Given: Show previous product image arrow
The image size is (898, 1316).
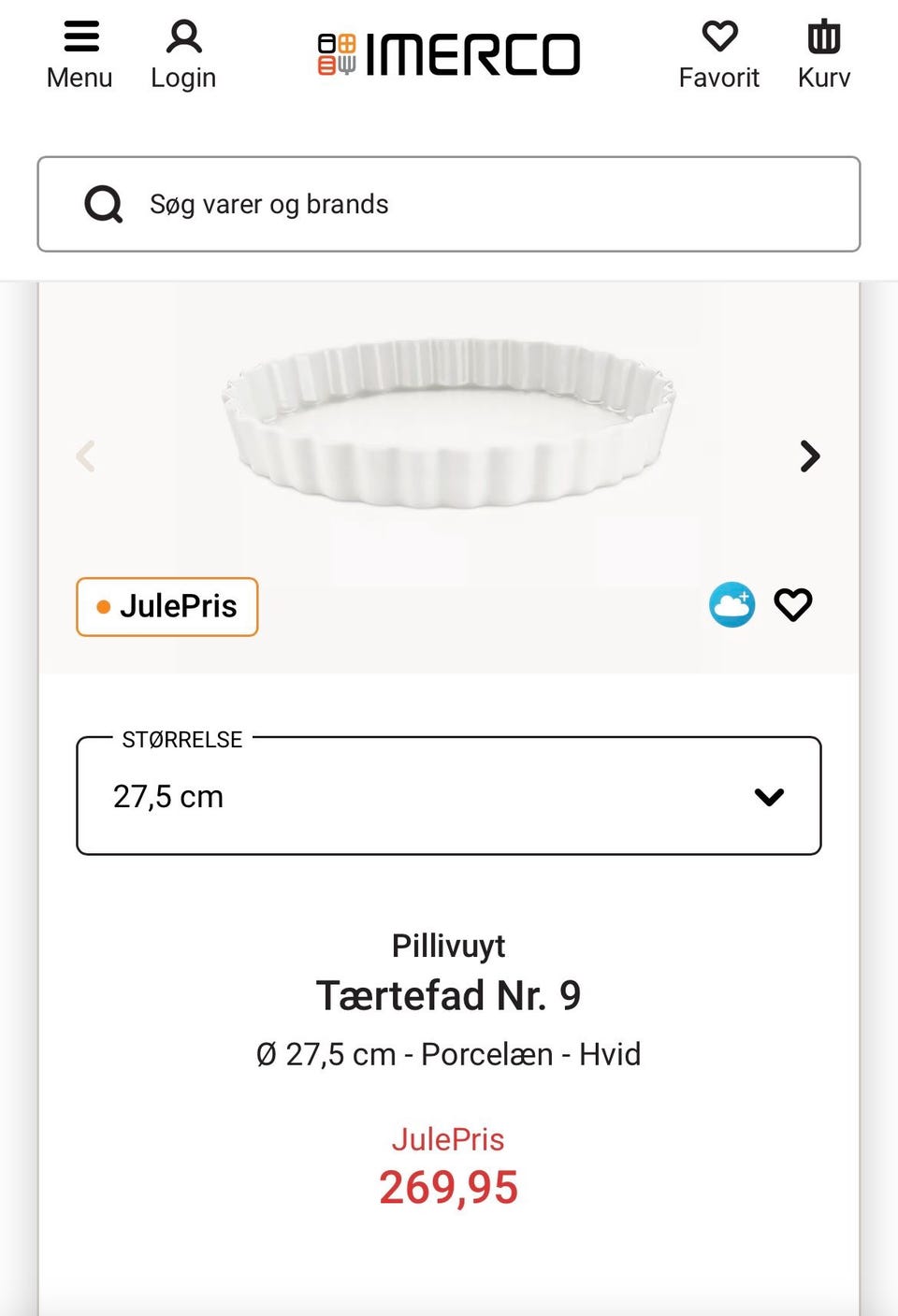Looking at the screenshot, I should point(86,456).
